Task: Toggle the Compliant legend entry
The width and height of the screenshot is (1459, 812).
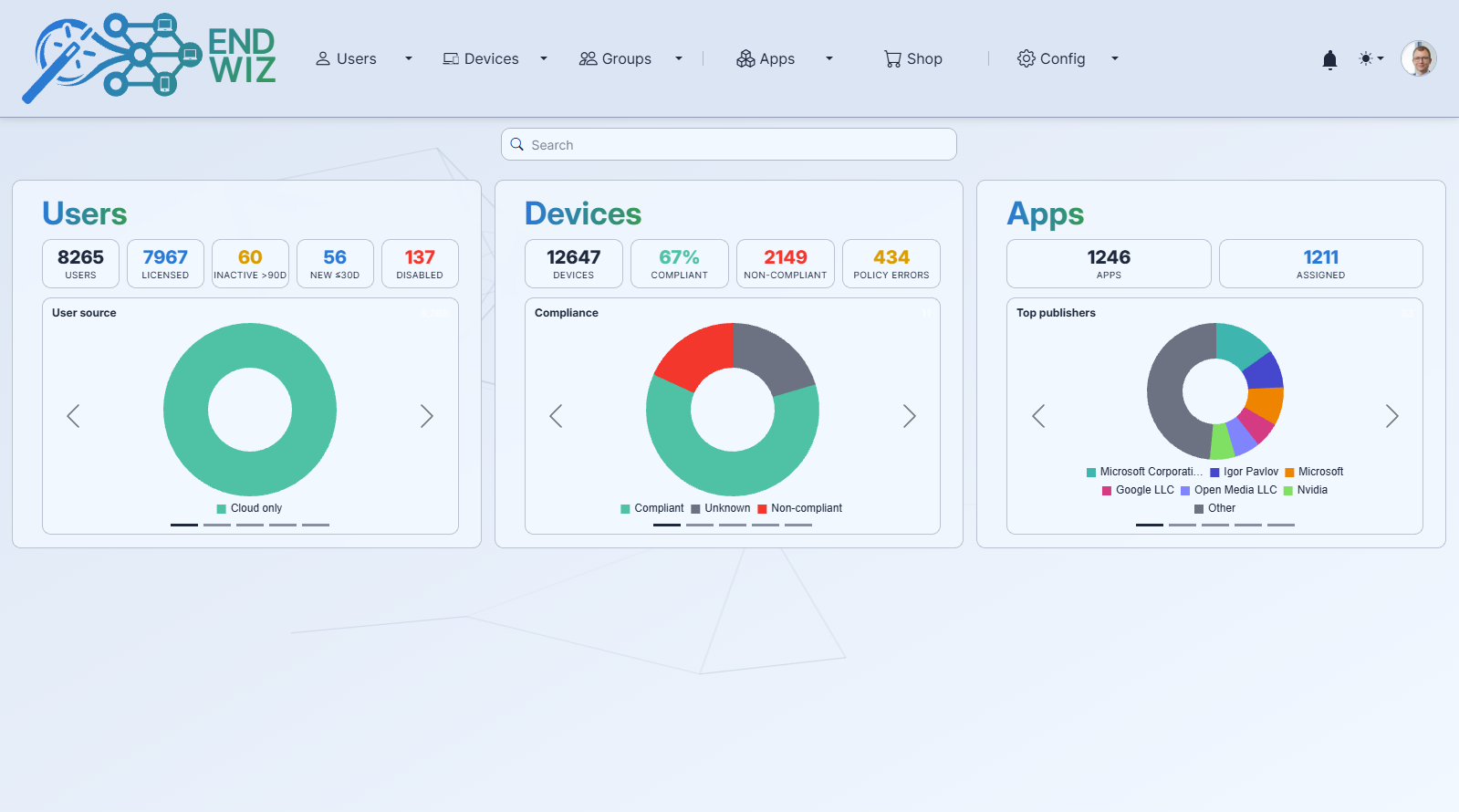Action: point(652,508)
